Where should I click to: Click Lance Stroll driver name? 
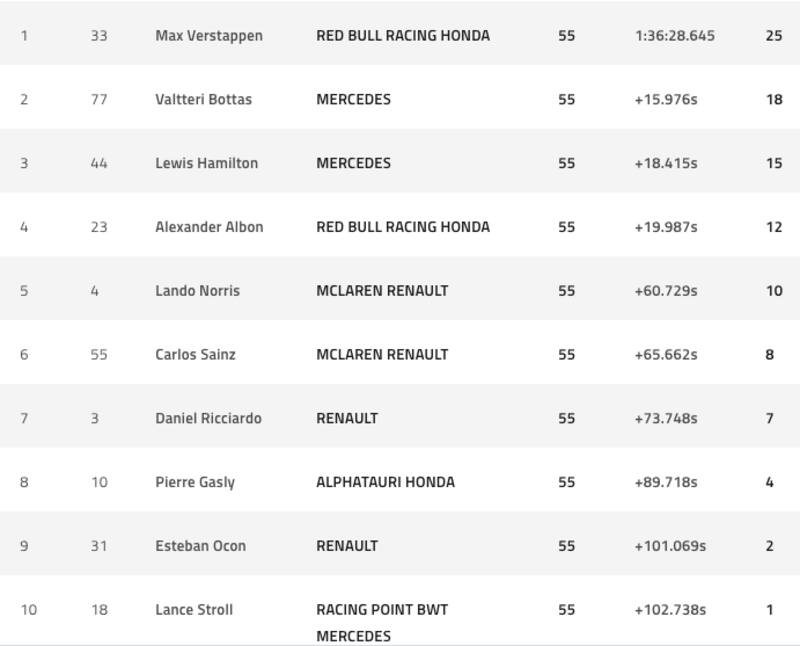(x=194, y=609)
